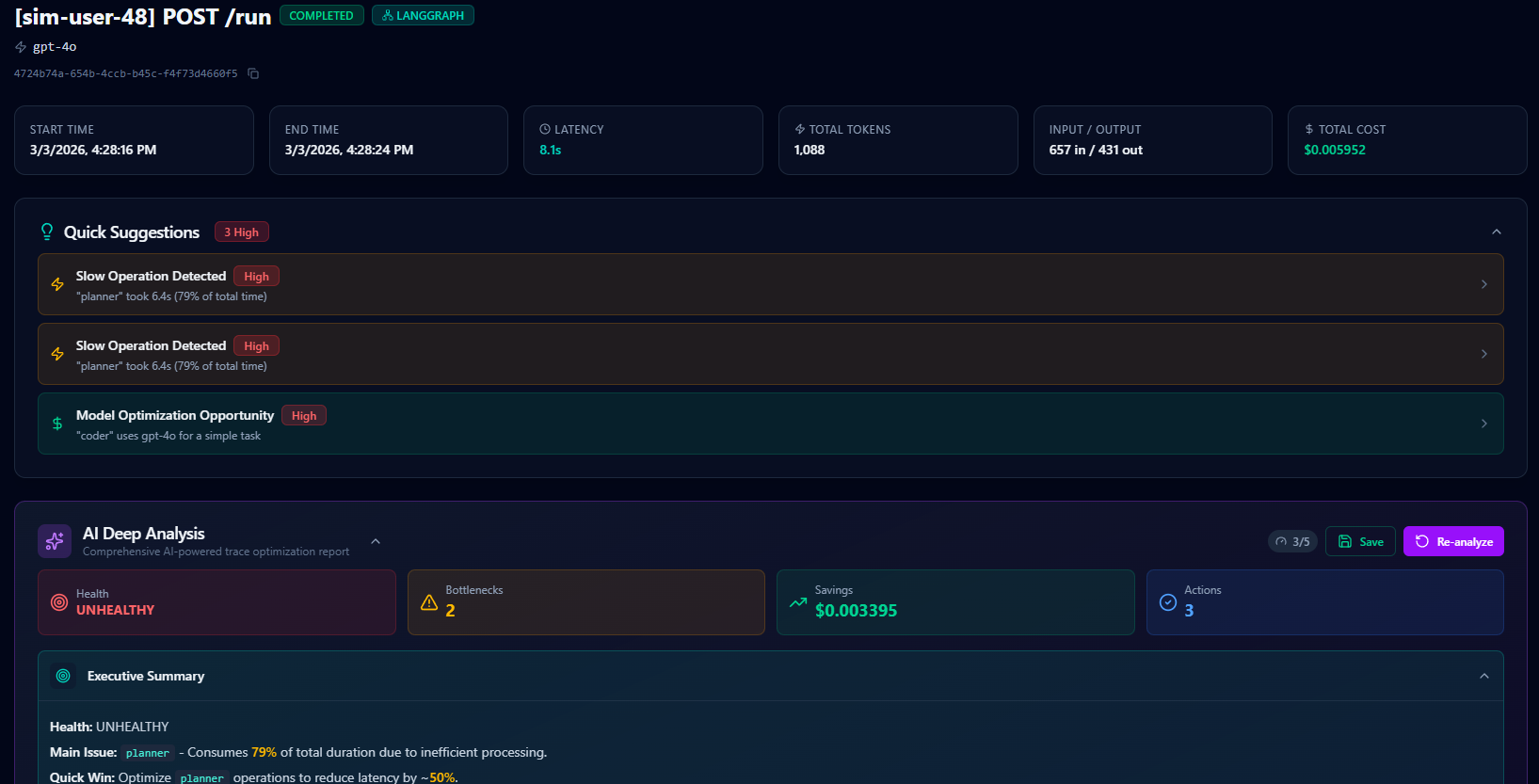The width and height of the screenshot is (1539, 784).
Task: Collapse the AI Deep Analysis panel
Action: tap(376, 541)
